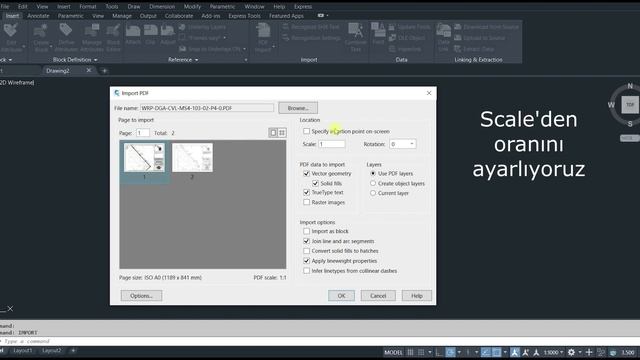
Task: Click the Cancel button
Action: point(378,296)
